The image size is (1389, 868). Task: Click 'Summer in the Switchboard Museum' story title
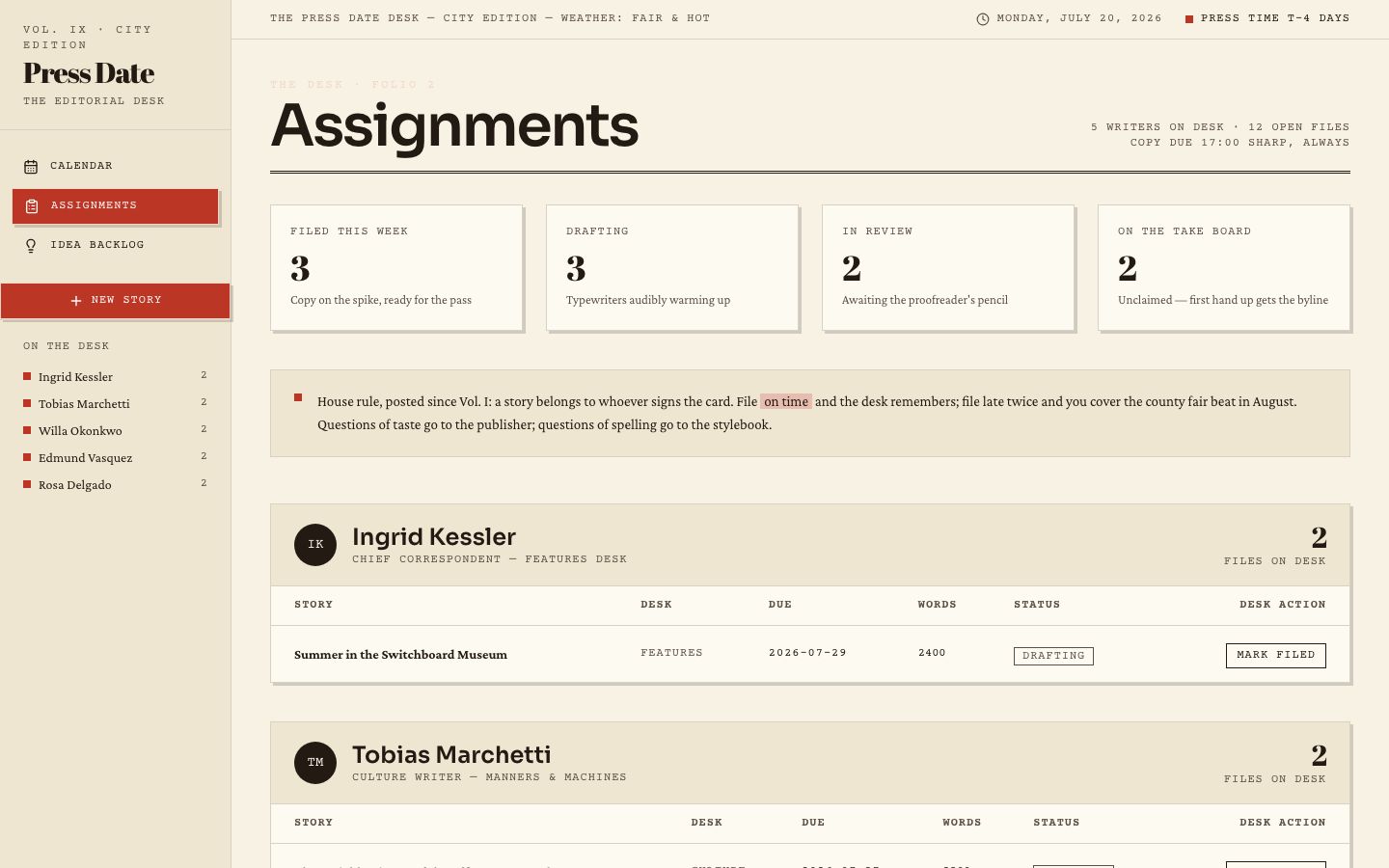pos(400,655)
